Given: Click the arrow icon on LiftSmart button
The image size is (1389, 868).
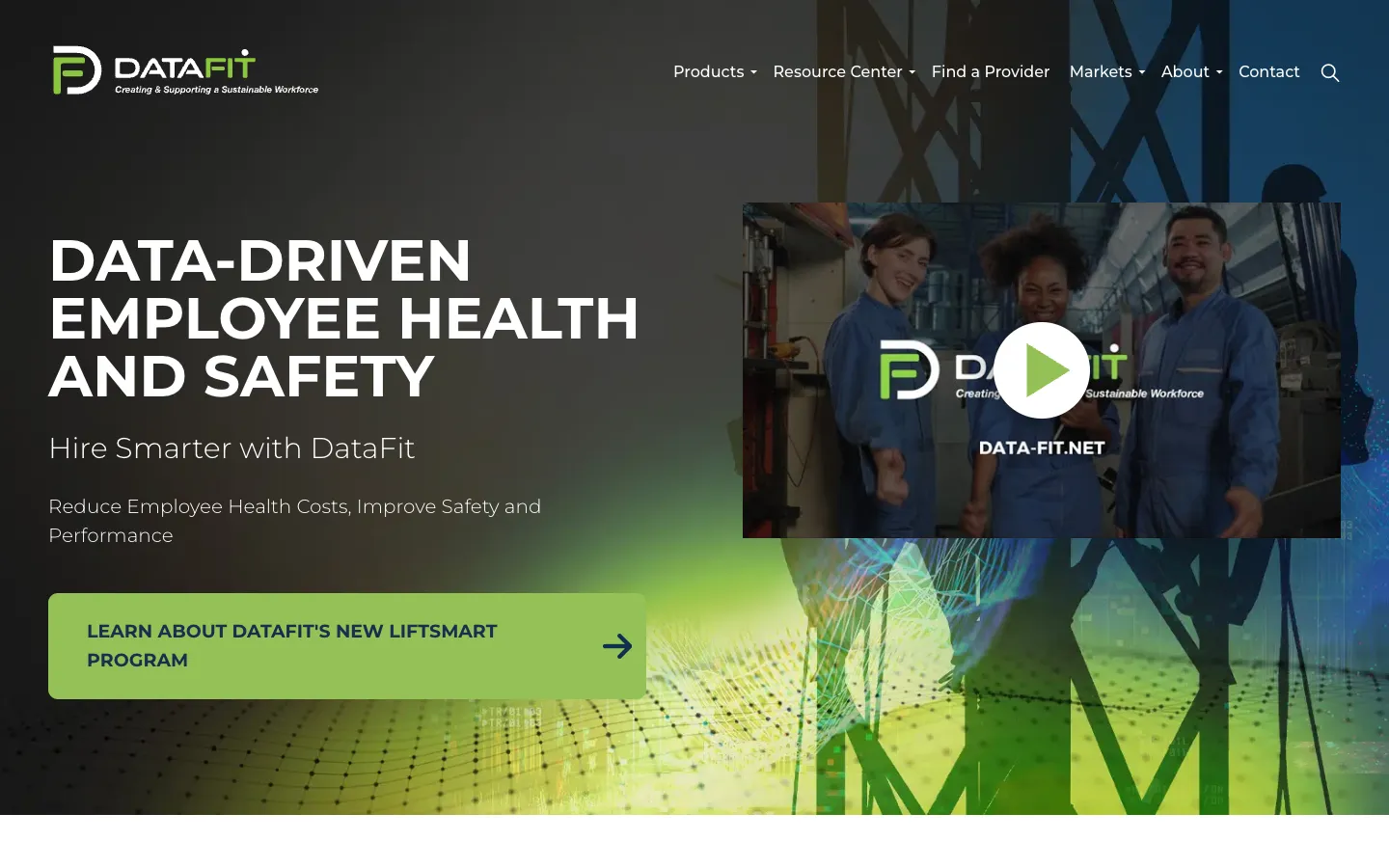Looking at the screenshot, I should point(617,646).
